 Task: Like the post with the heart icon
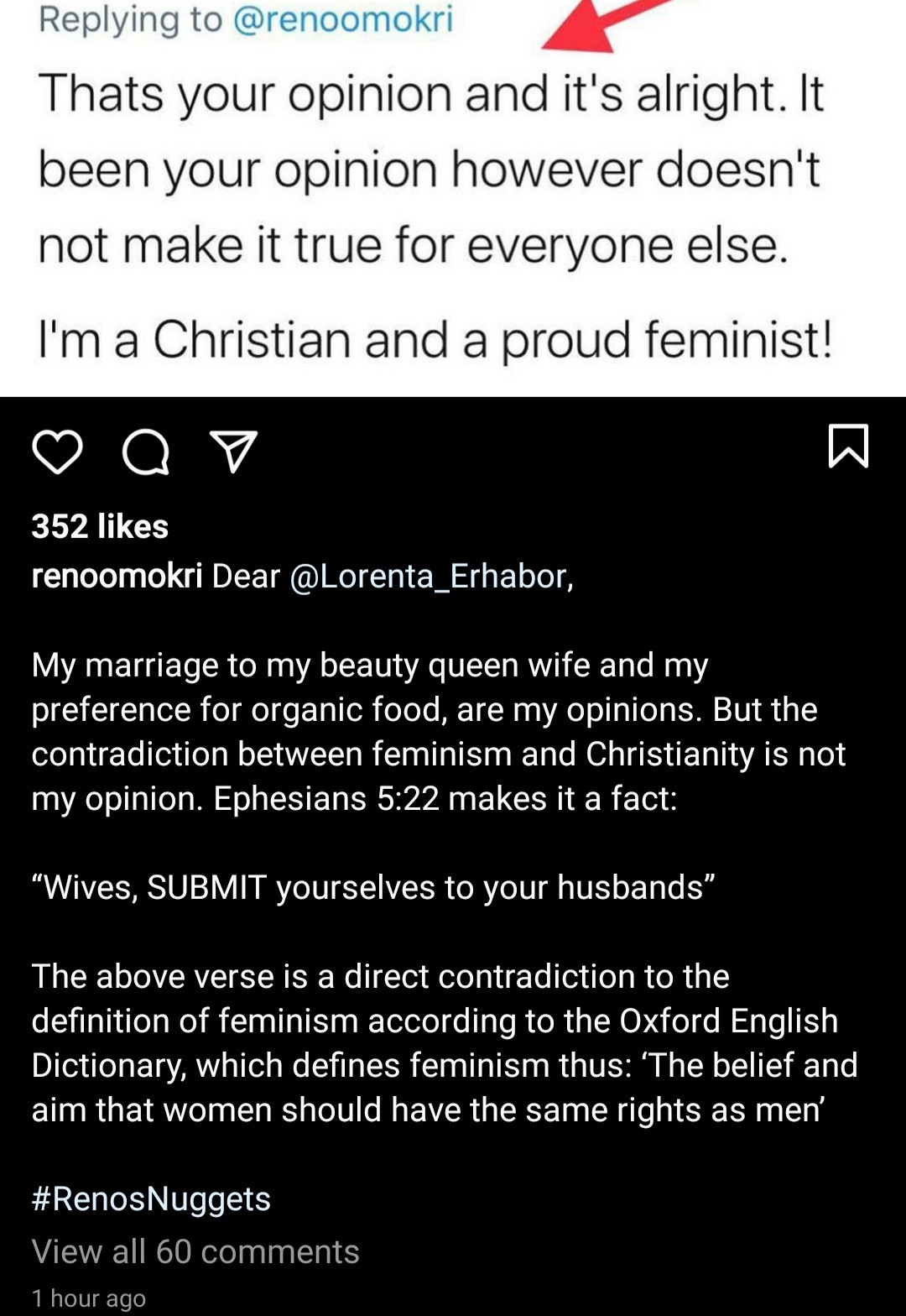[x=57, y=452]
